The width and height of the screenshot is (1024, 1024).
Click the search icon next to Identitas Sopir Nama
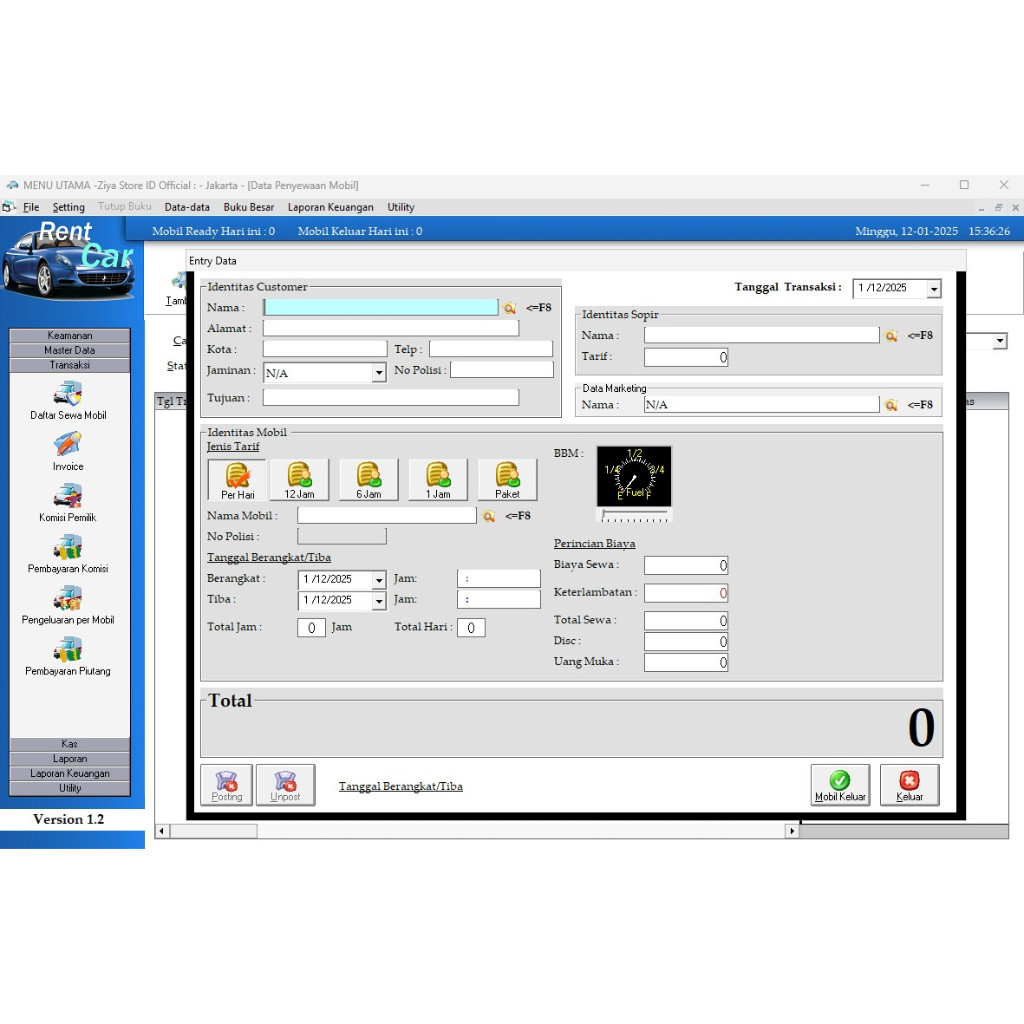click(x=891, y=335)
